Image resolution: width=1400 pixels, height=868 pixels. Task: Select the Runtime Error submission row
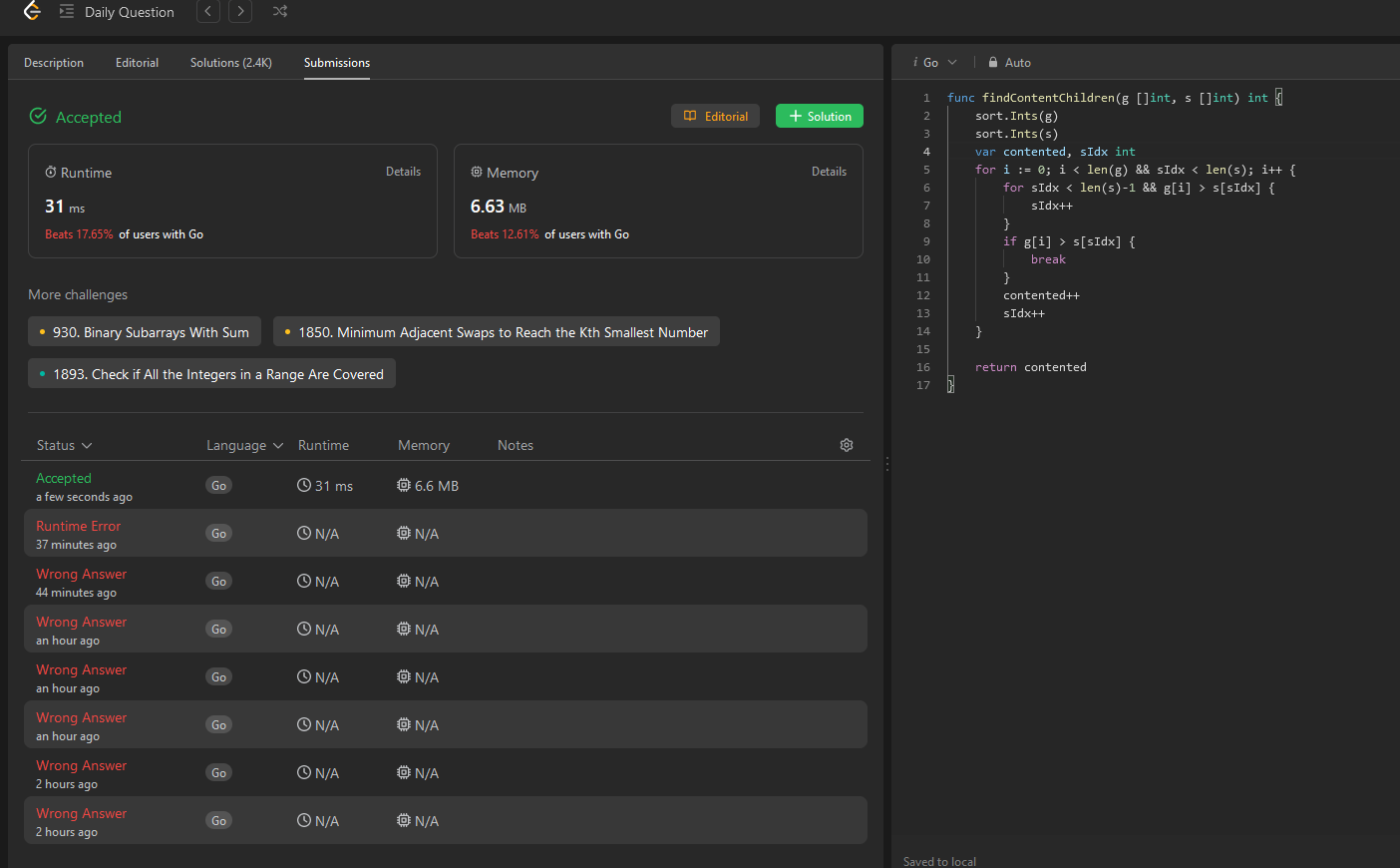(445, 534)
